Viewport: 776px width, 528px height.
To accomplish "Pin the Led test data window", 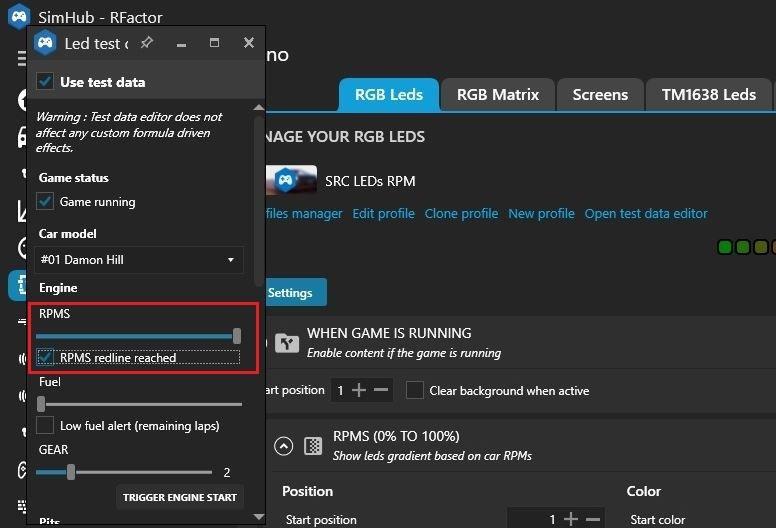I will (x=146, y=43).
